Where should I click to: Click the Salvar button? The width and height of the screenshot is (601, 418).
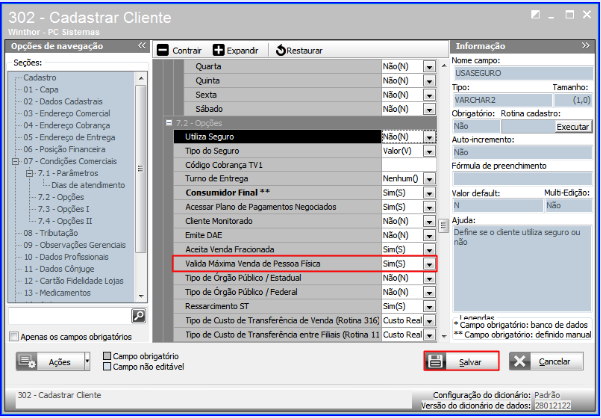pos(461,361)
